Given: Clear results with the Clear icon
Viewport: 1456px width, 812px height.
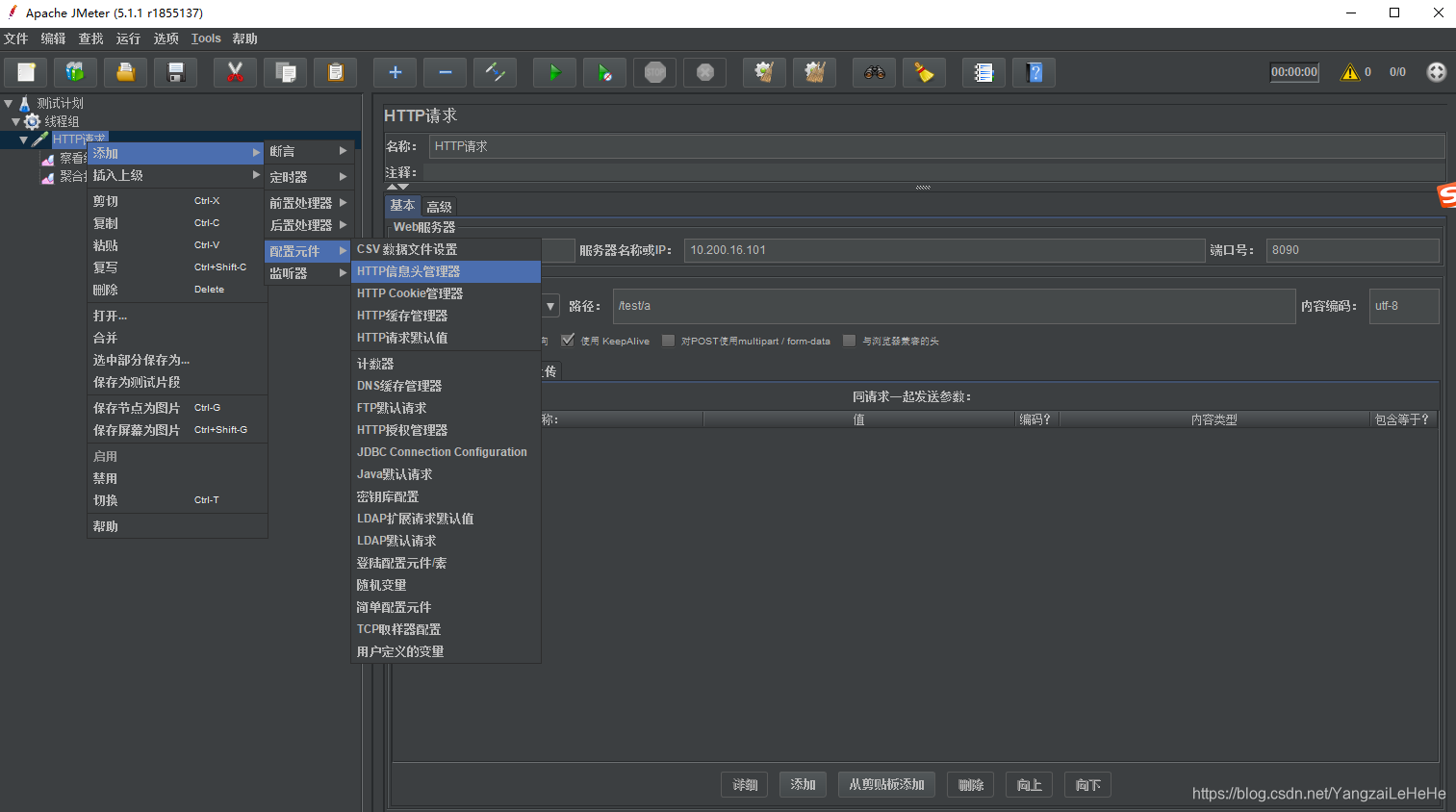Looking at the screenshot, I should (x=764, y=72).
